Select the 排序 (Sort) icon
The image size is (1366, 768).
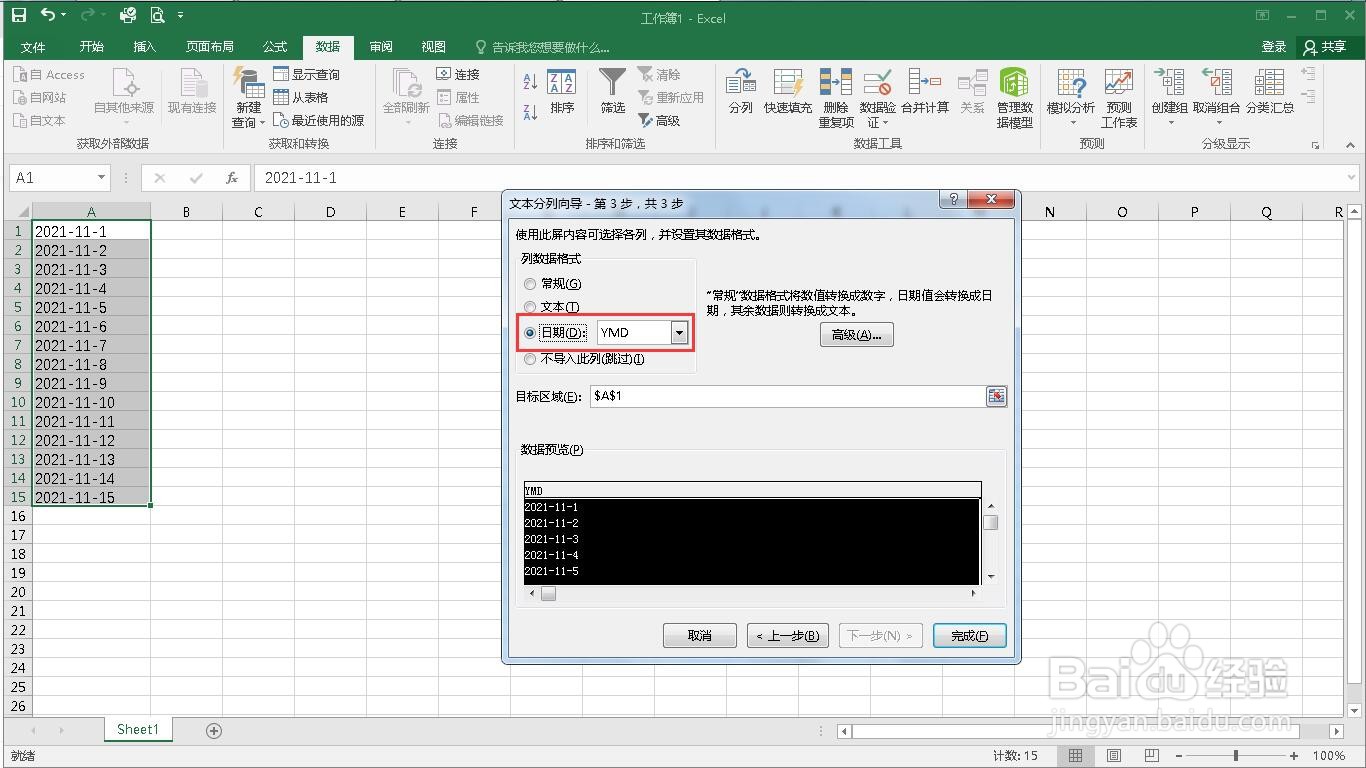(560, 95)
